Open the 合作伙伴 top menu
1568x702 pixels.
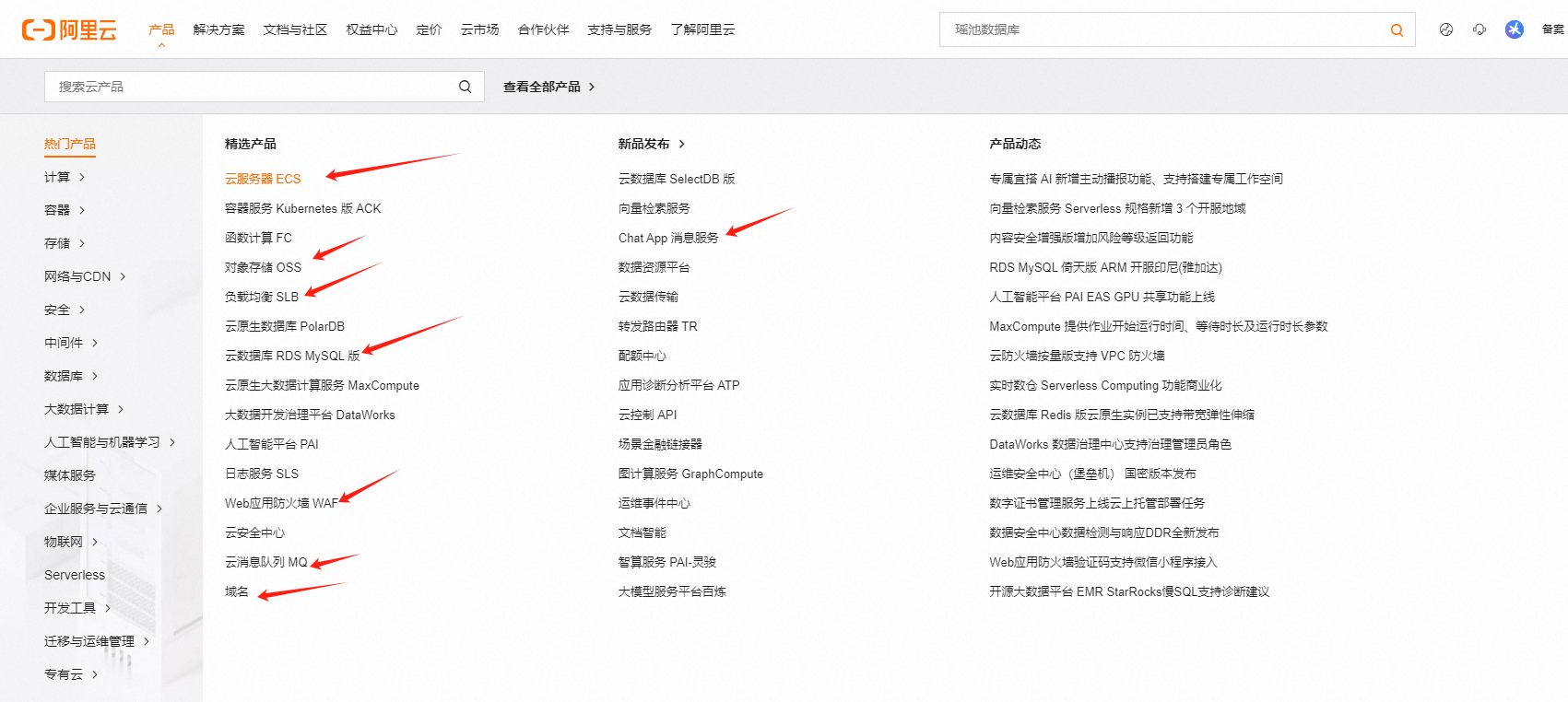click(544, 29)
